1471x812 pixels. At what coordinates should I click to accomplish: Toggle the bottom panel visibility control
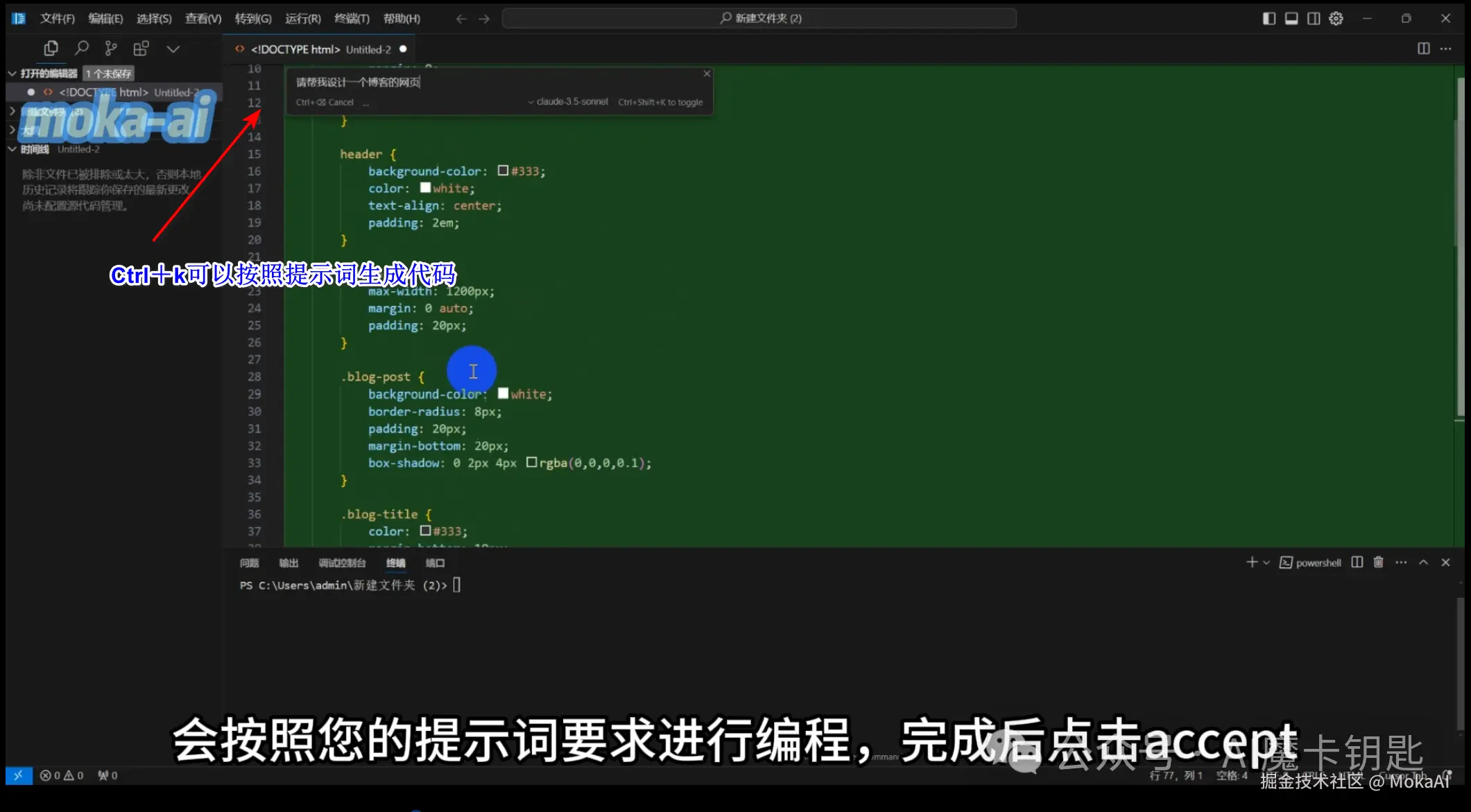1291,19
